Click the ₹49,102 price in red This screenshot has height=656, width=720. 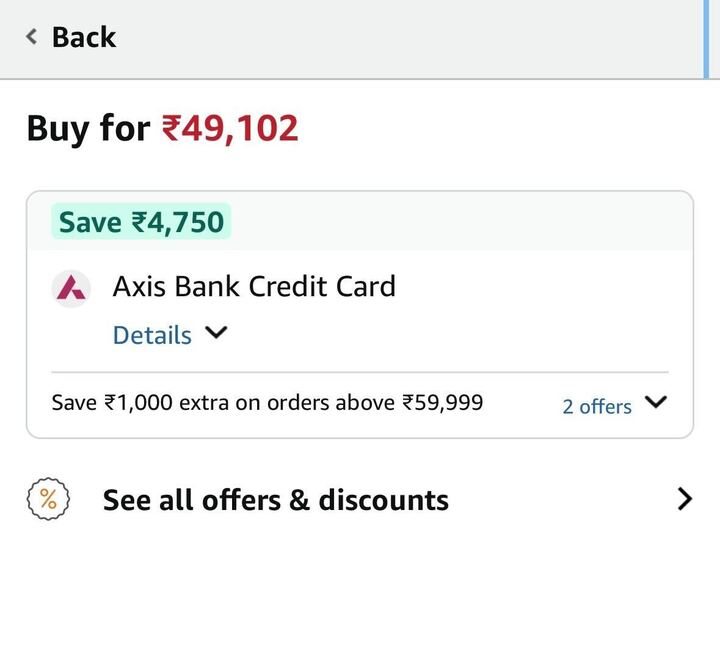coord(230,129)
